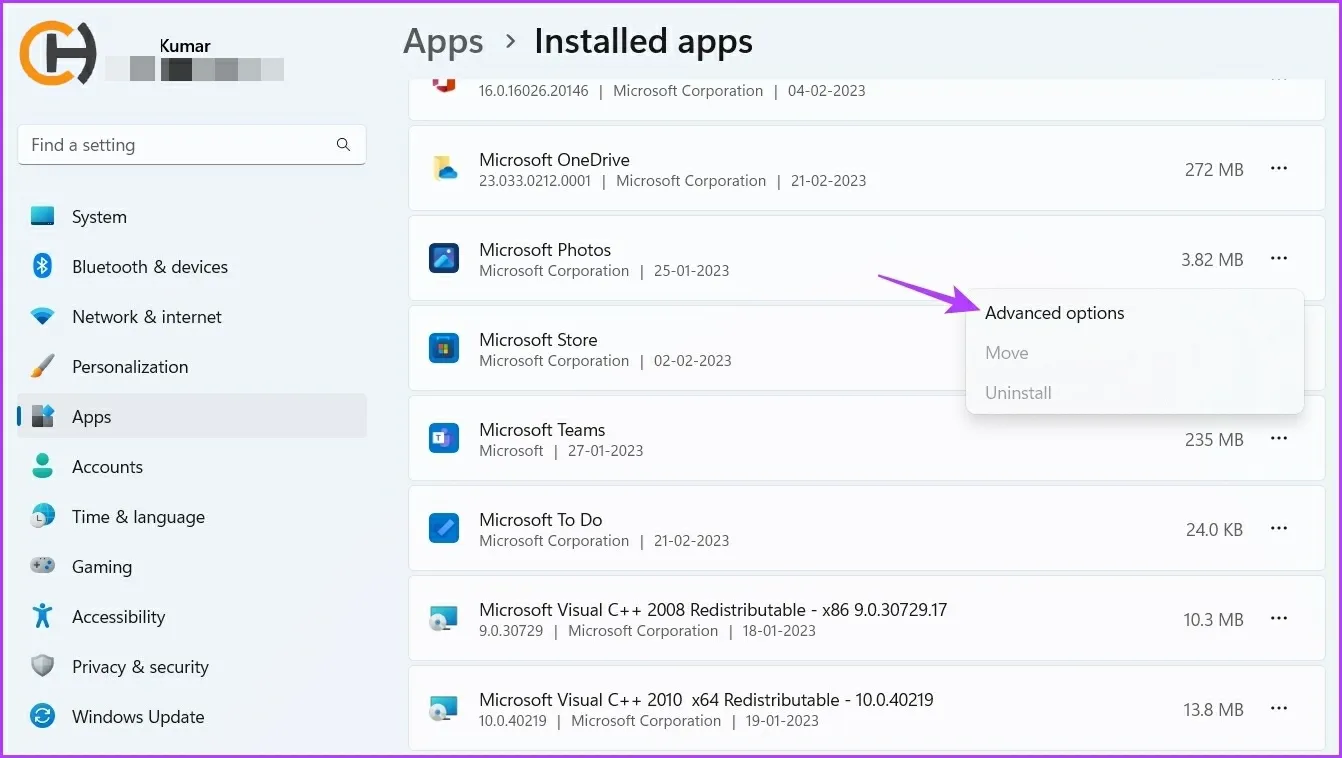Go back to Apps via the breadcrumb
The height and width of the screenshot is (758, 1342).
[x=443, y=42]
